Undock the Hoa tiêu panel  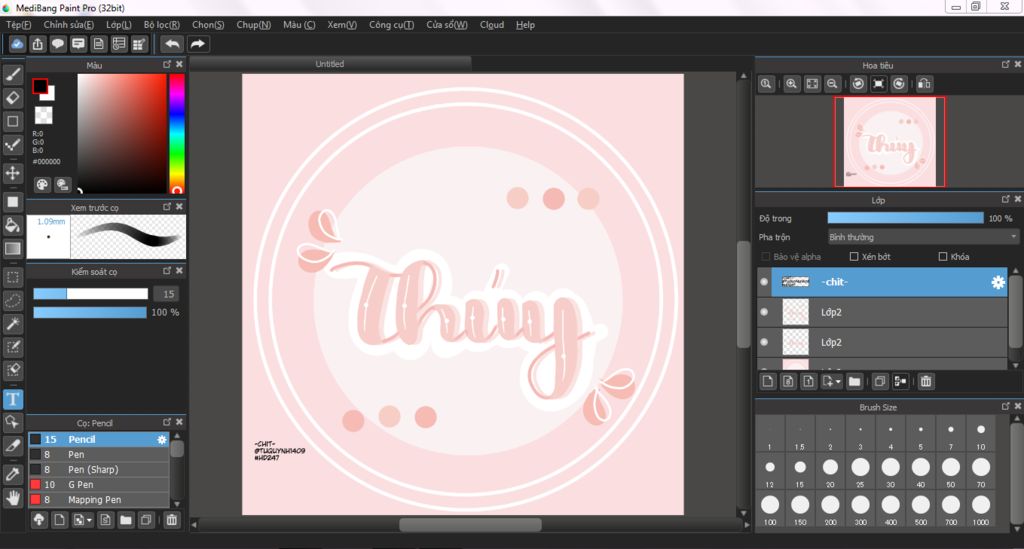1006,64
